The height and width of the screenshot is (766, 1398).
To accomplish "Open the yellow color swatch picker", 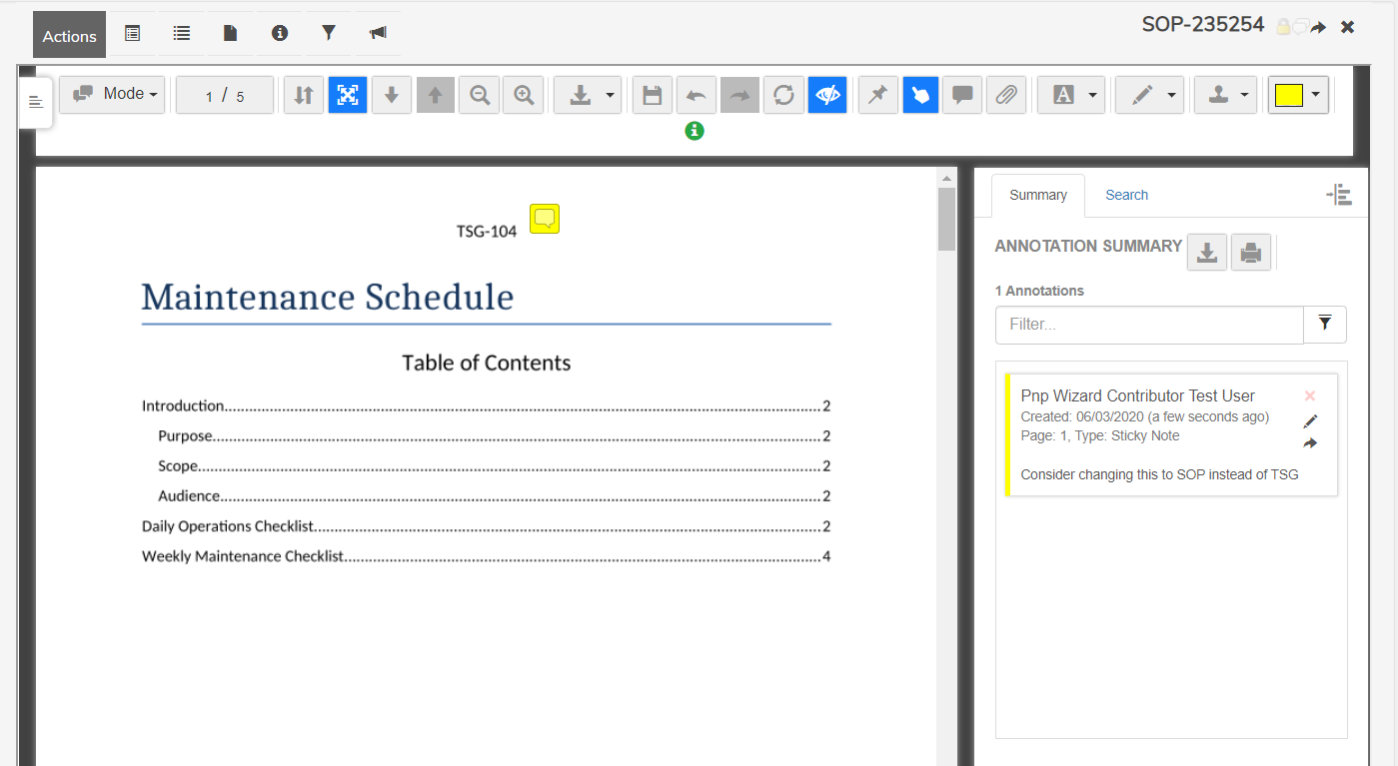I will click(x=1298, y=95).
